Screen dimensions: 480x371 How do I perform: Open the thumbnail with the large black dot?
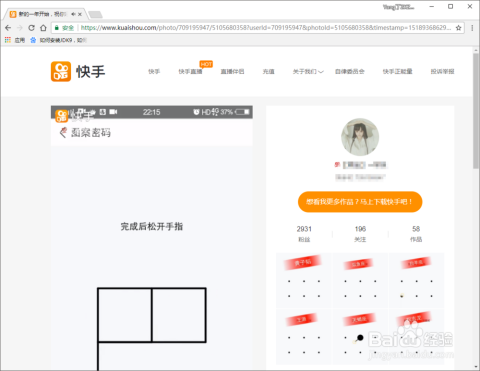pyautogui.click(x=360, y=337)
